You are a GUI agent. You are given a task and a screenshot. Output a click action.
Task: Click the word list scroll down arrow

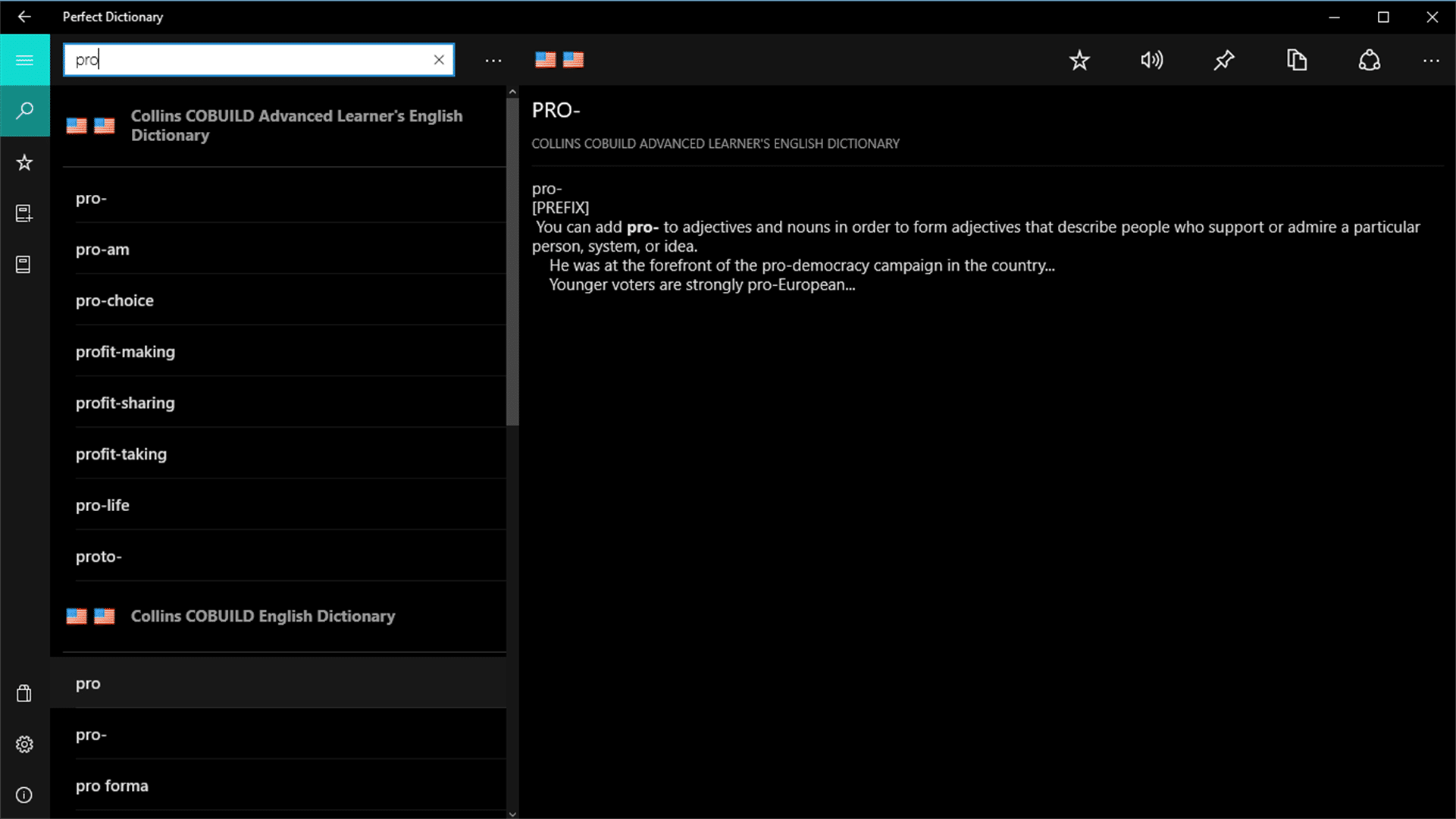[x=512, y=814]
